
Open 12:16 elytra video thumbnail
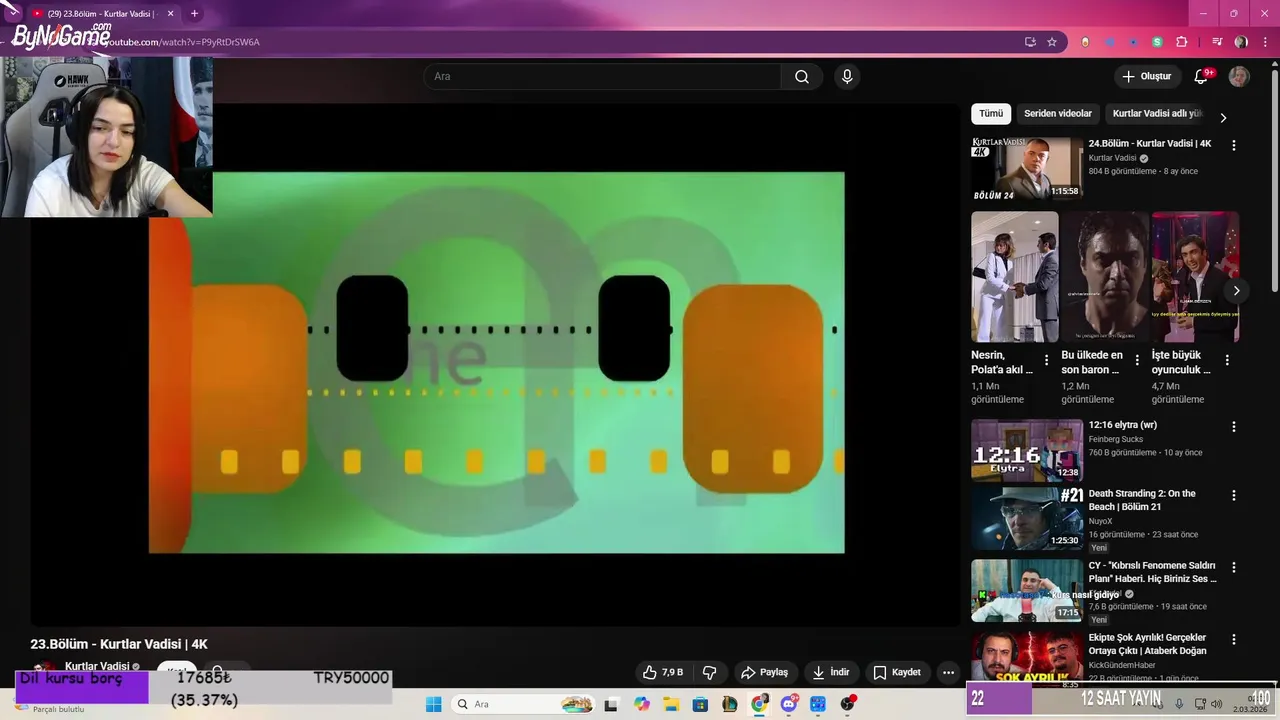1027,450
